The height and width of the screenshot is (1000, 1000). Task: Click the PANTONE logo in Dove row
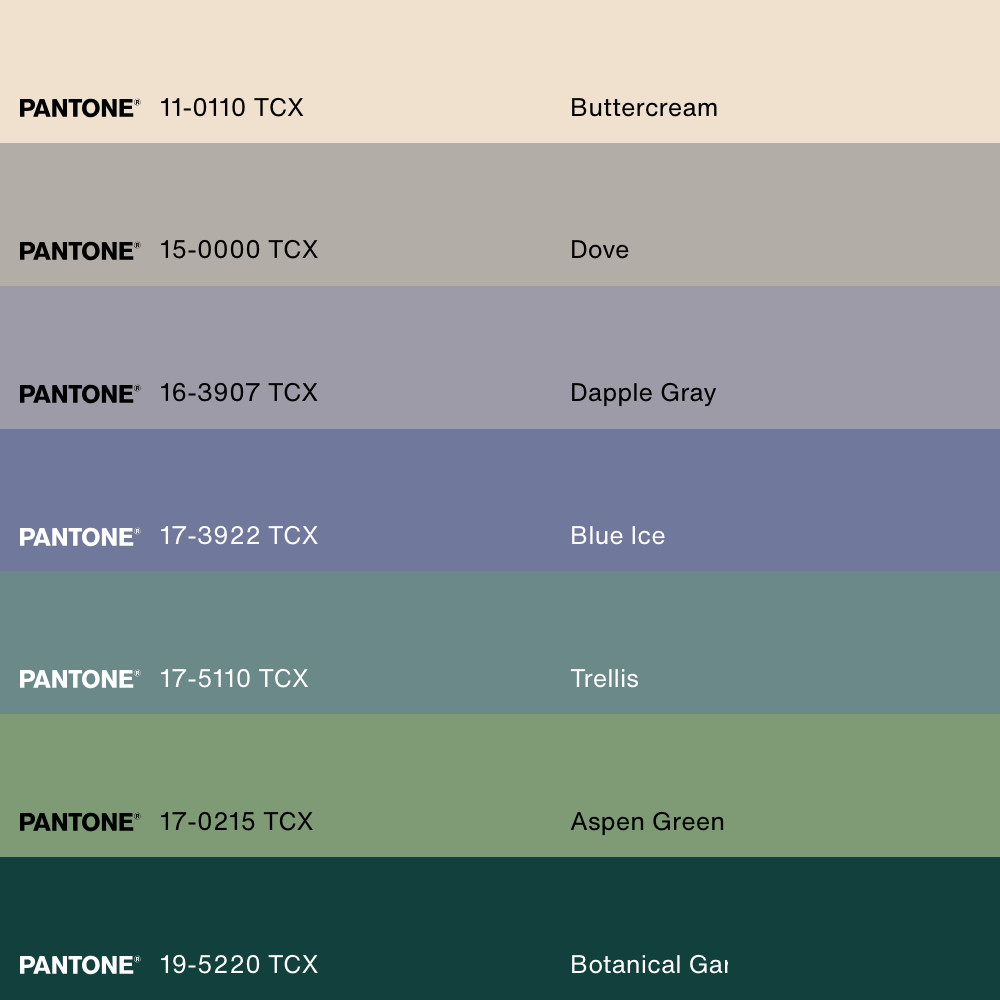pos(80,251)
